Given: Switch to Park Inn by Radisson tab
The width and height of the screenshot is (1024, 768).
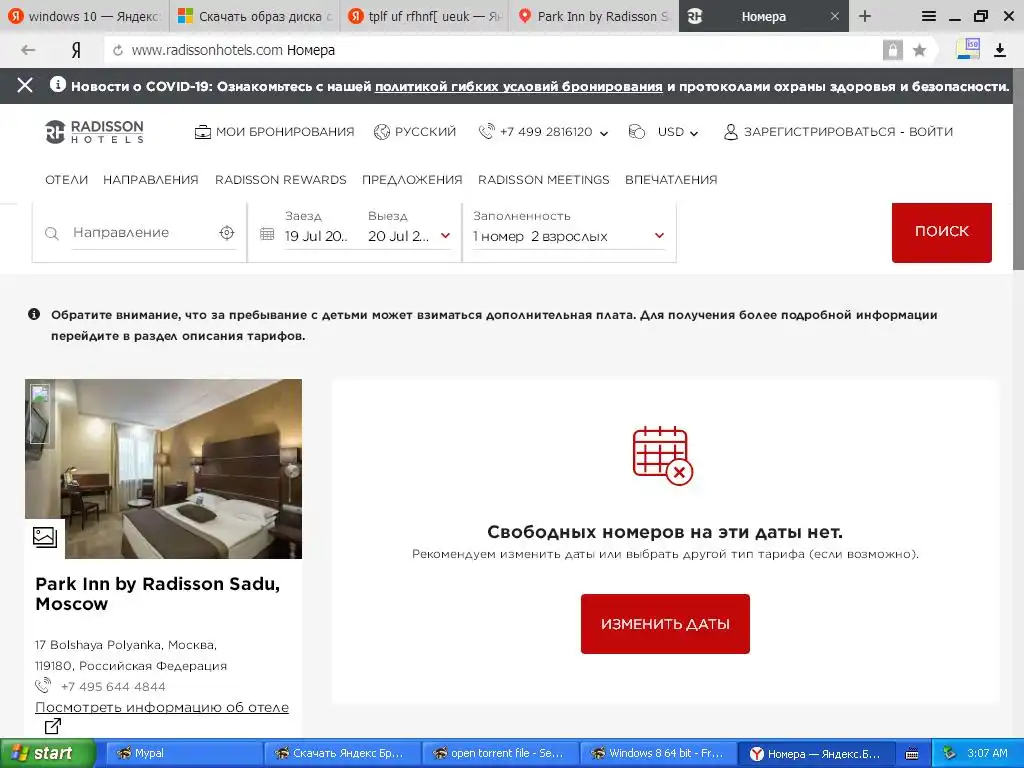Looking at the screenshot, I should coord(594,16).
